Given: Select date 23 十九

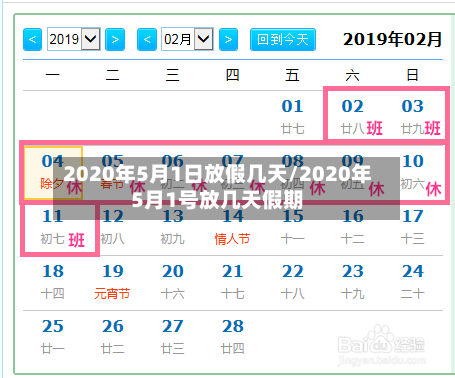Looking at the screenshot, I should click(353, 283).
